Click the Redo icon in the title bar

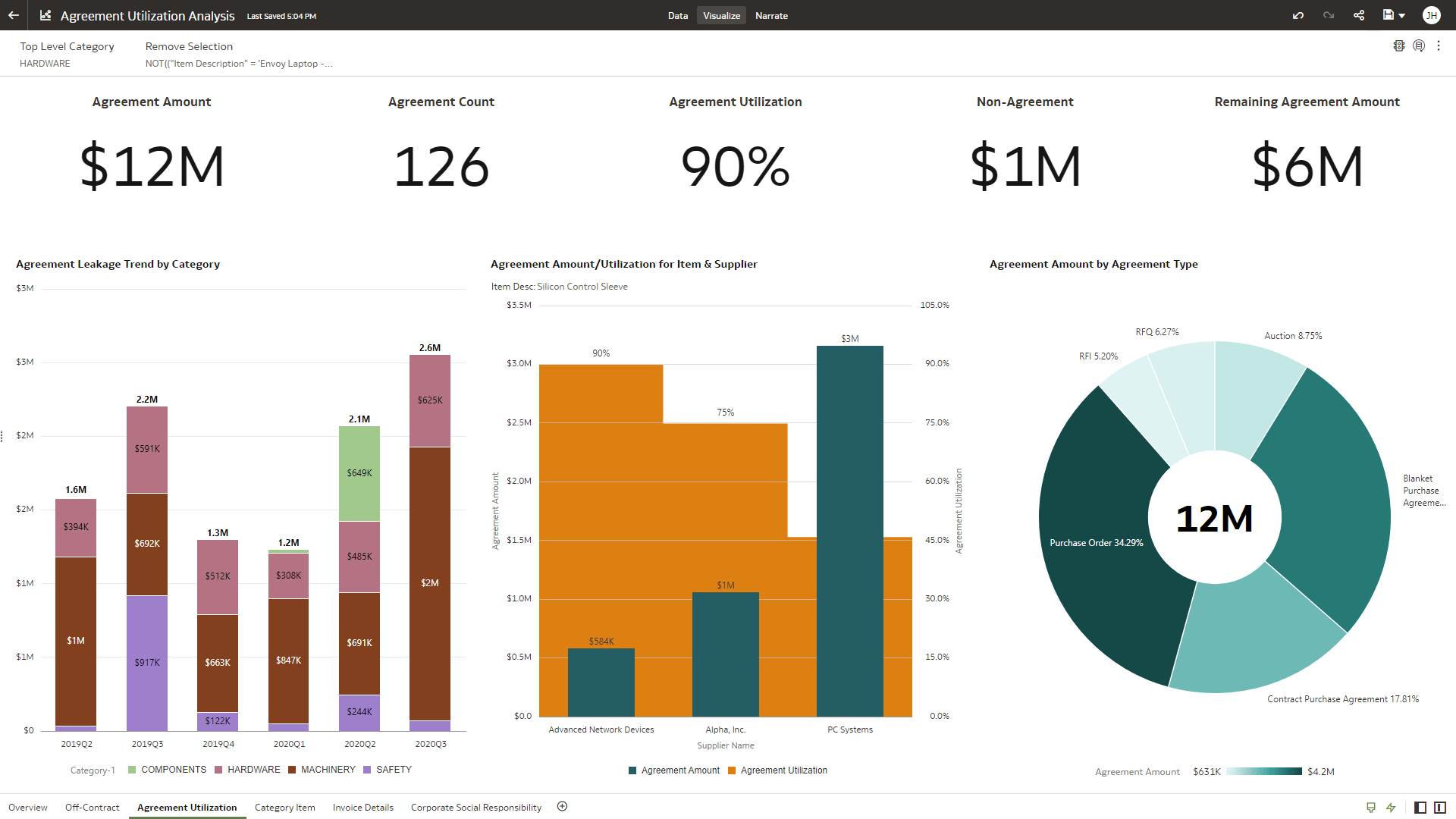pos(1328,15)
